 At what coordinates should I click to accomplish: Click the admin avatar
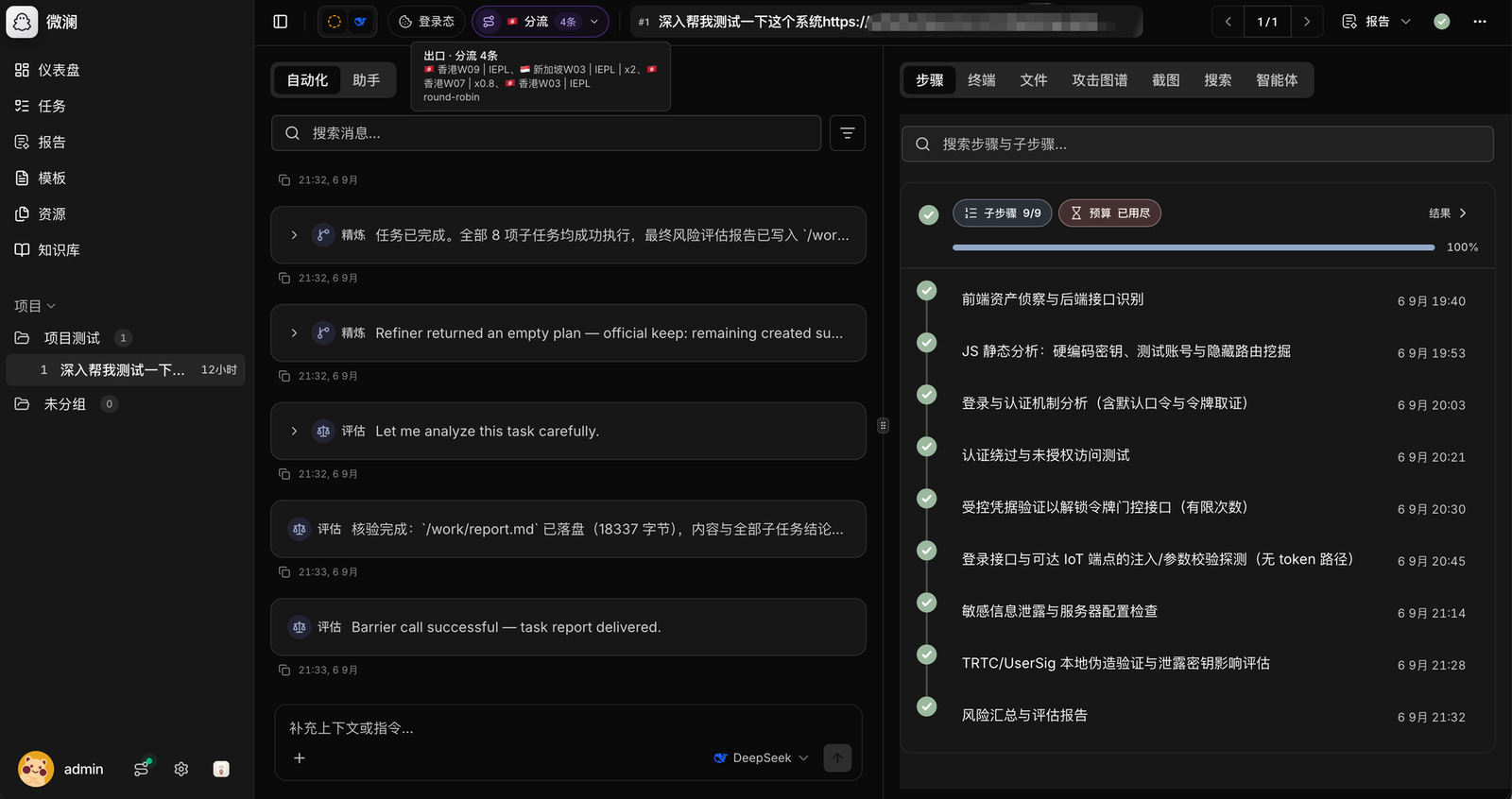click(x=36, y=769)
